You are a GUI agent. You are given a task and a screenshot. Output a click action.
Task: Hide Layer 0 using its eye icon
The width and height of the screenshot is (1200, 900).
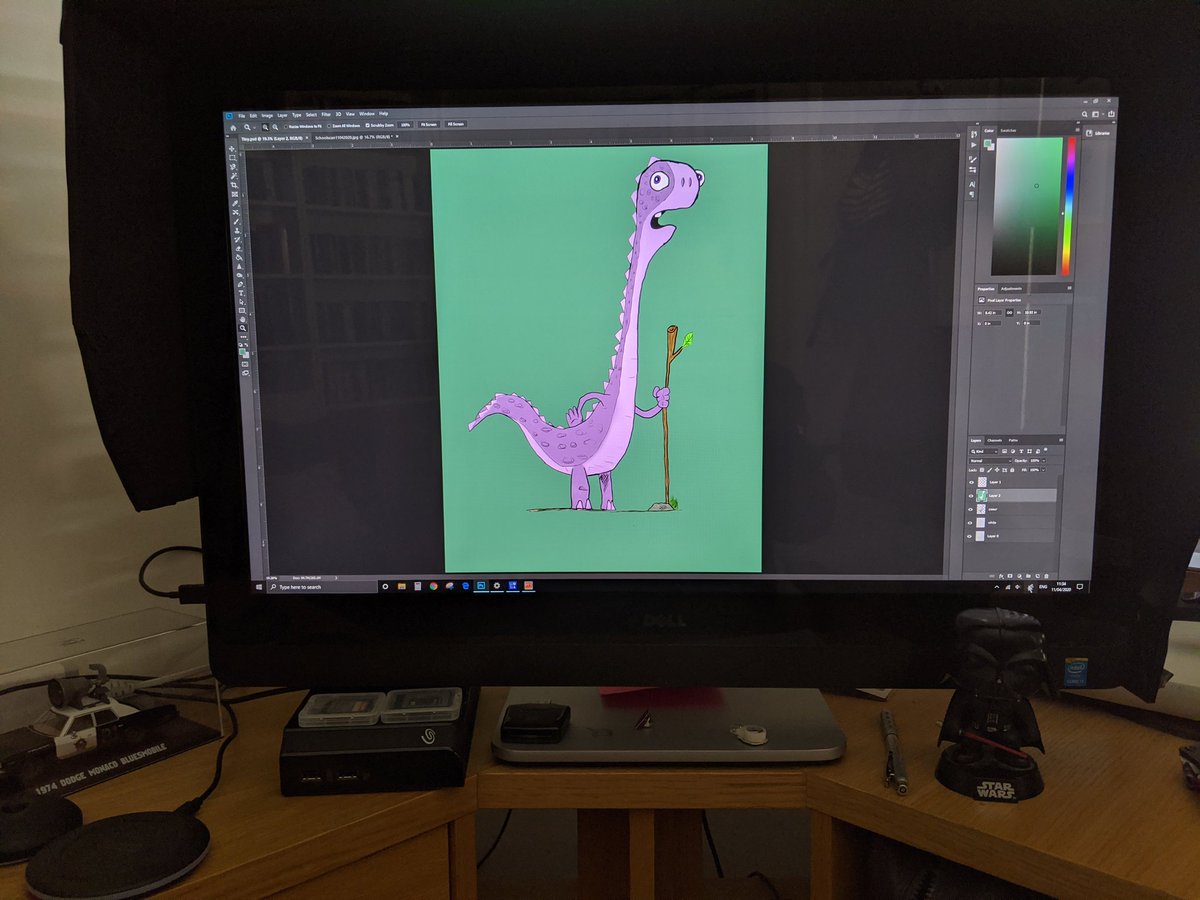969,536
